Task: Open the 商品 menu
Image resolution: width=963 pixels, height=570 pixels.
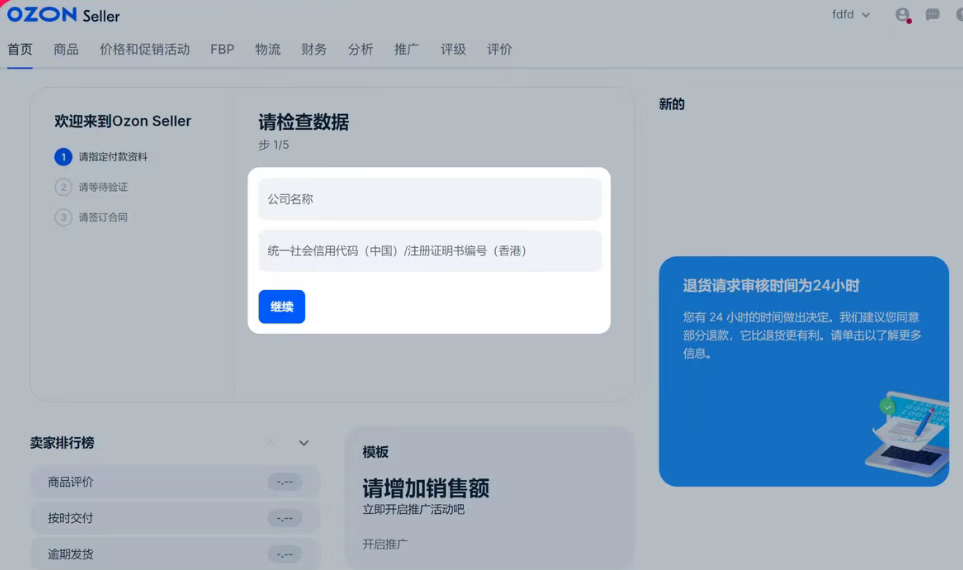Action: coord(66,50)
